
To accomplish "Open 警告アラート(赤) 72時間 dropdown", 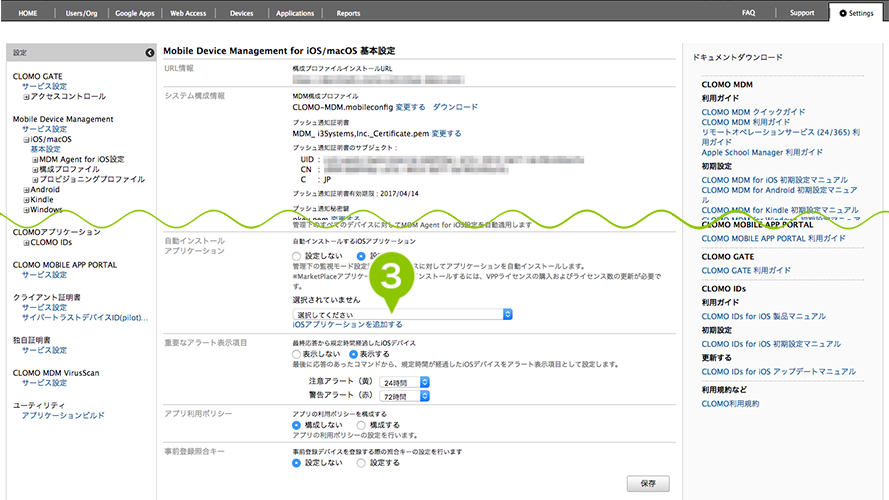I will click(x=404, y=396).
